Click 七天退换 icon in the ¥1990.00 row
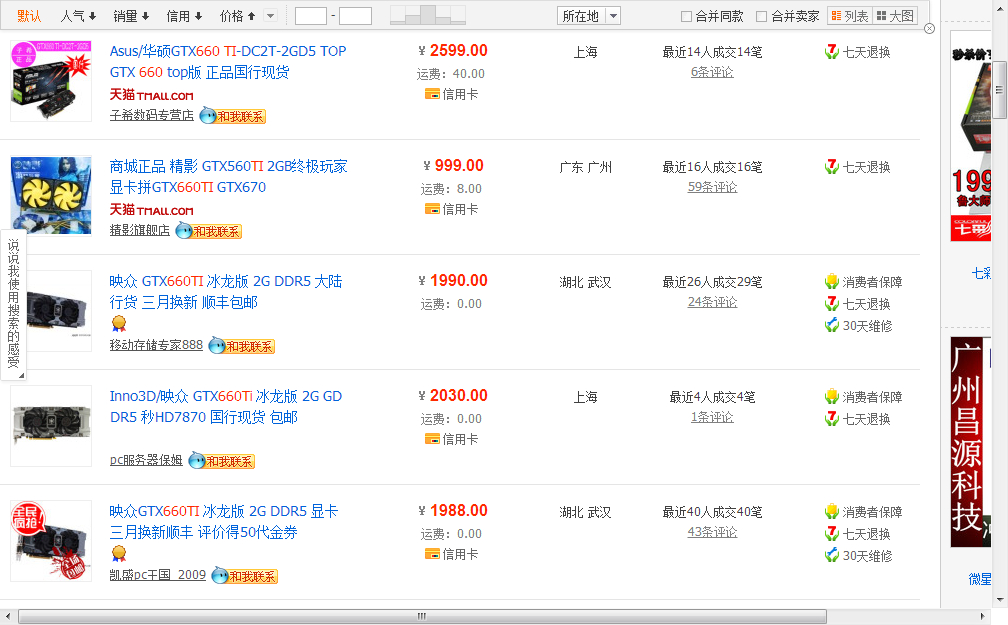The image size is (1008, 625). tap(832, 303)
